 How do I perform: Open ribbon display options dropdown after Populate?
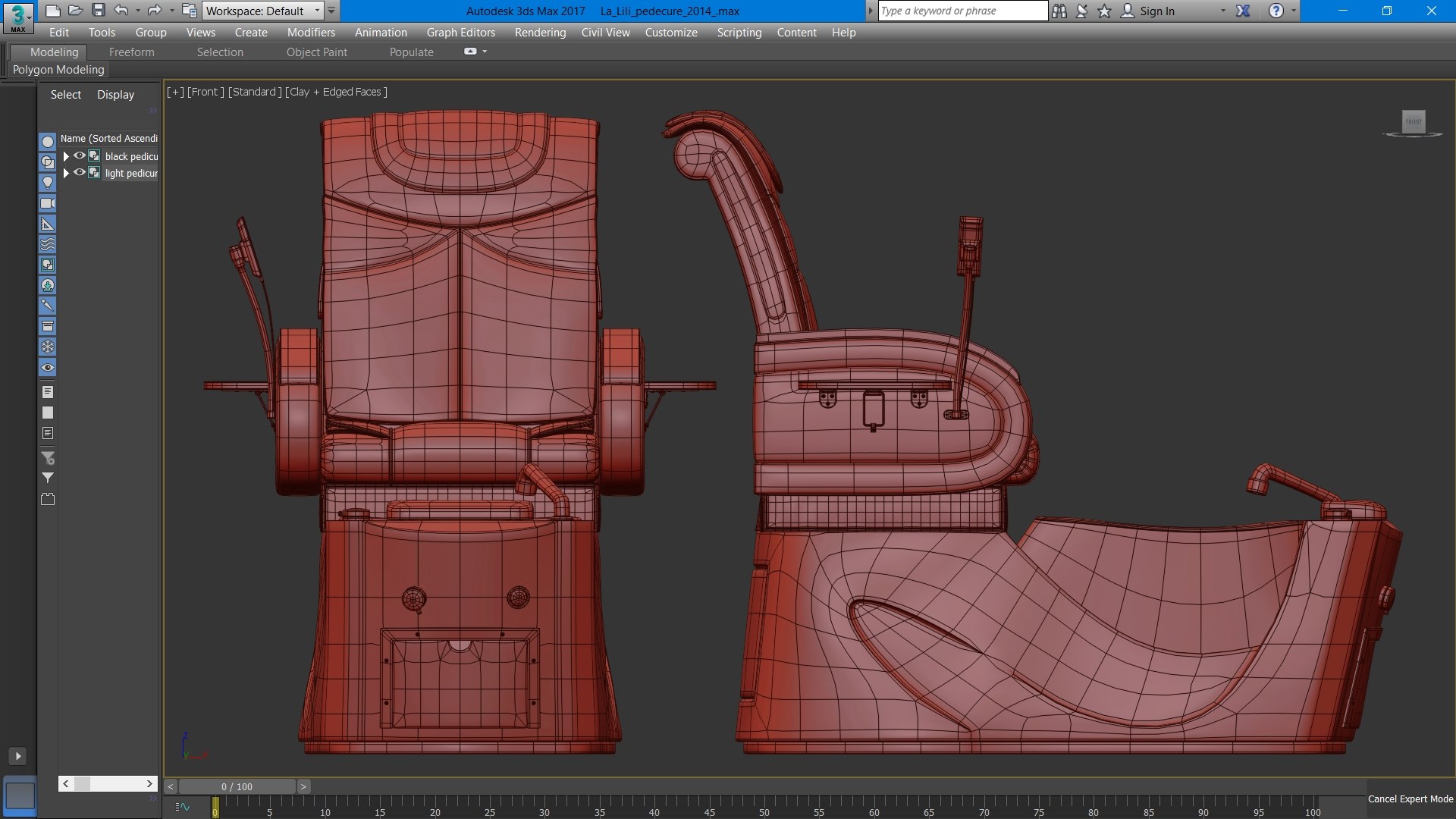(485, 52)
